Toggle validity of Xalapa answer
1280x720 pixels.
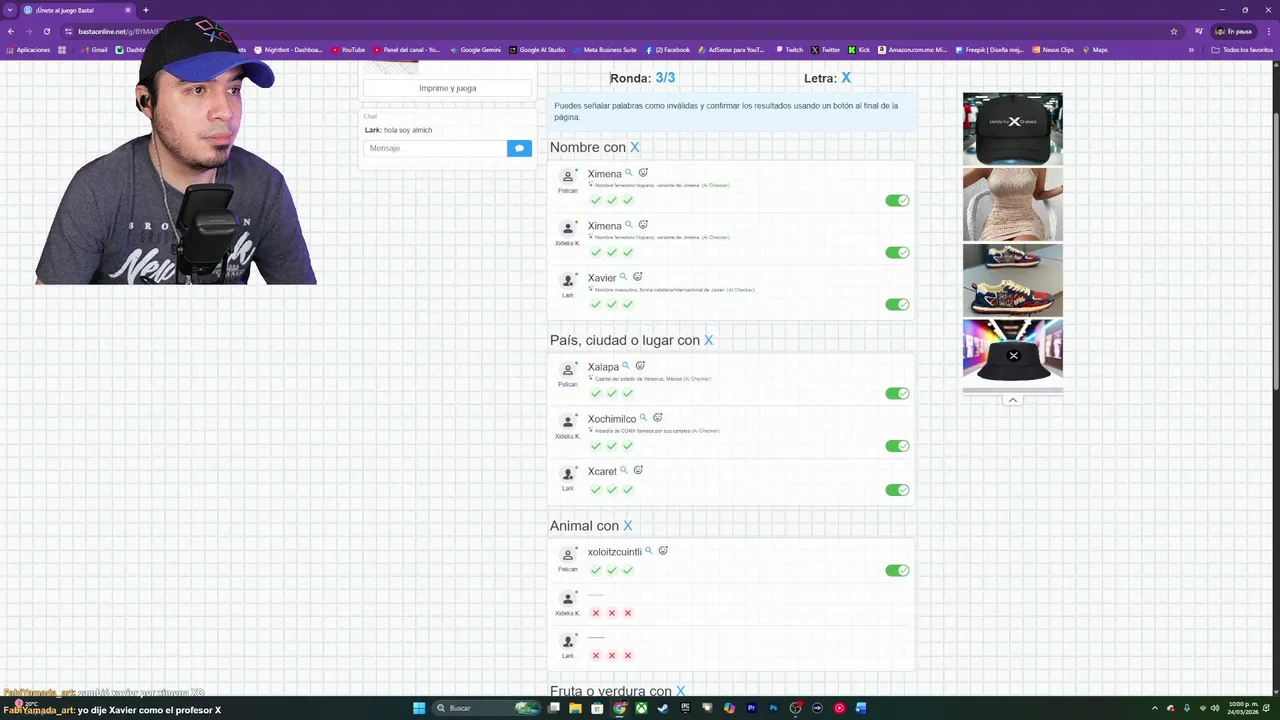pyautogui.click(x=897, y=393)
